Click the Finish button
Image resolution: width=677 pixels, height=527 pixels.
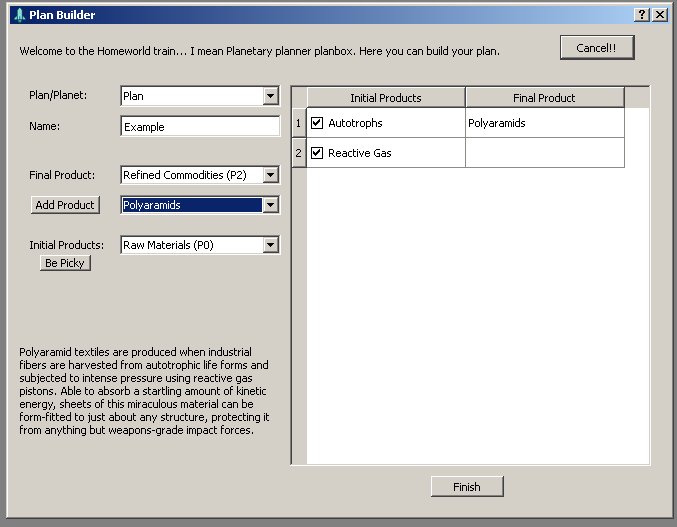[467, 486]
